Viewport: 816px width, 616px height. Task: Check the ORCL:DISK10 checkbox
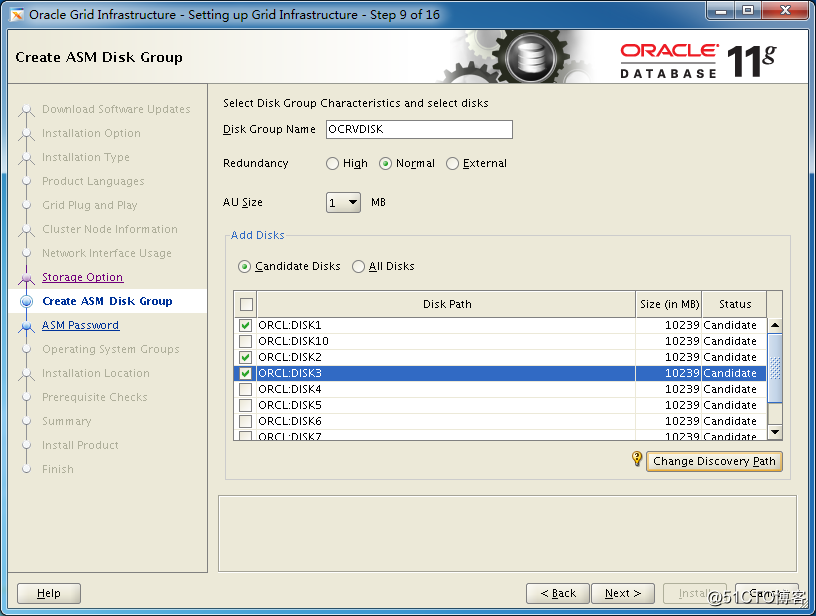(x=246, y=342)
